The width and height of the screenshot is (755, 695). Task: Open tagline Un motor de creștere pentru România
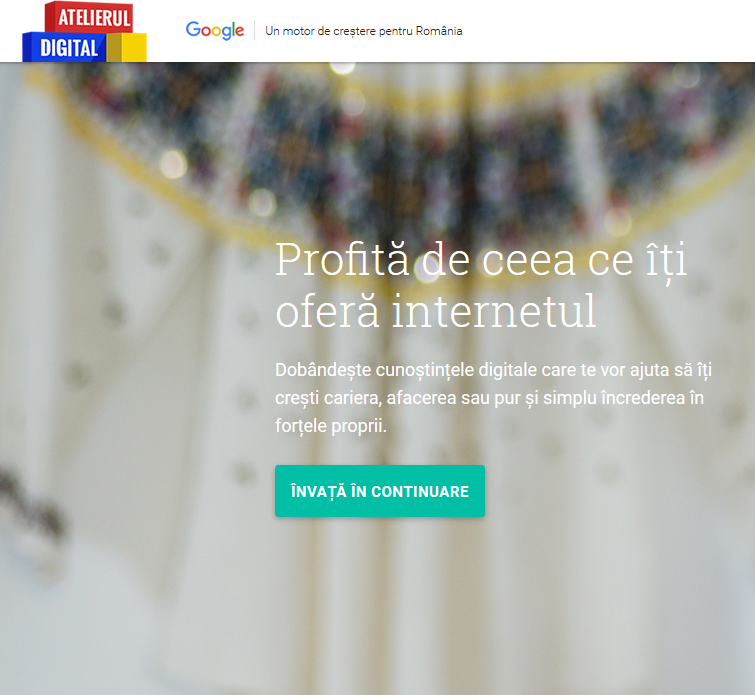coord(364,31)
